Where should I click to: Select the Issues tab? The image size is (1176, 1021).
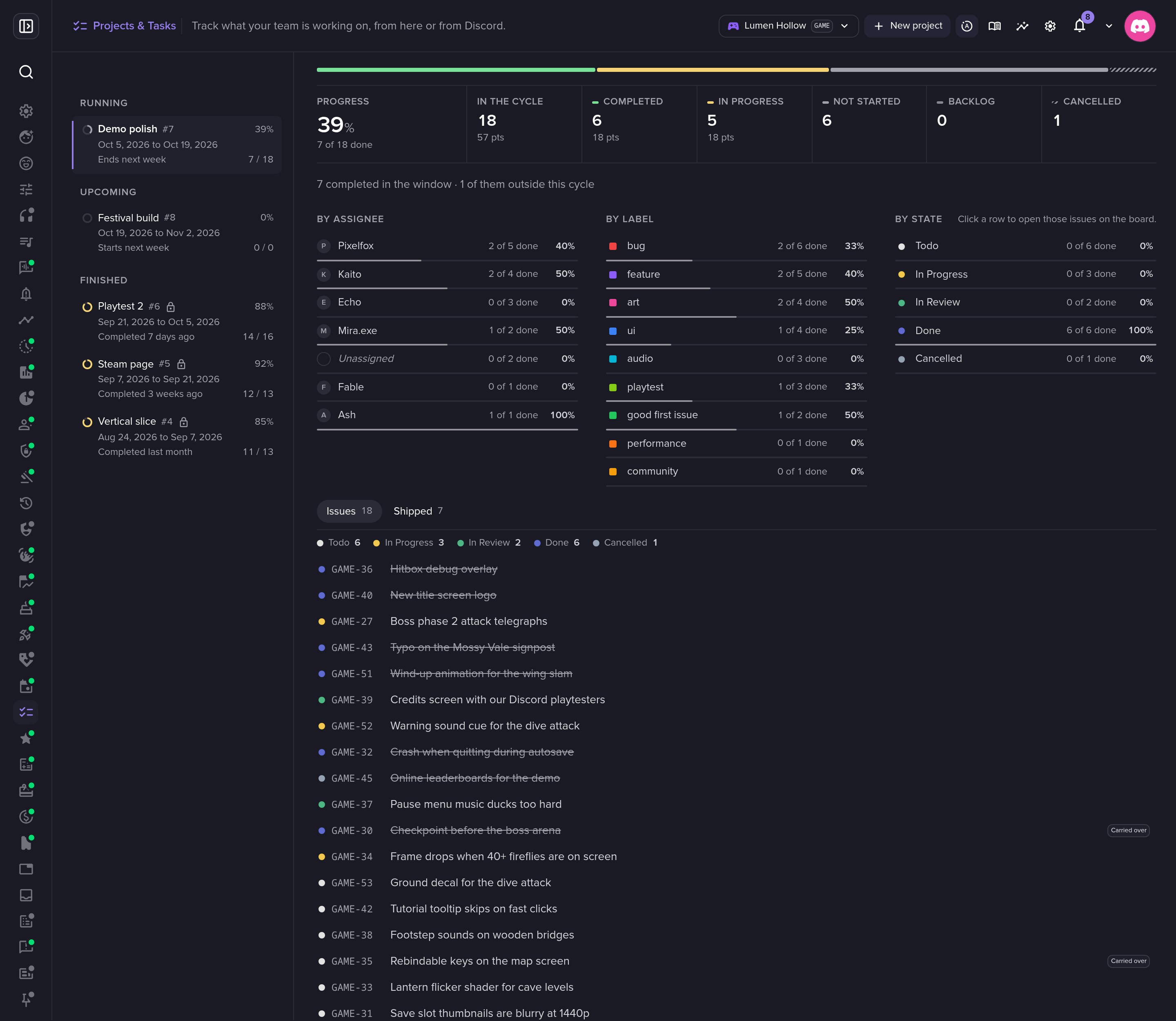click(349, 511)
